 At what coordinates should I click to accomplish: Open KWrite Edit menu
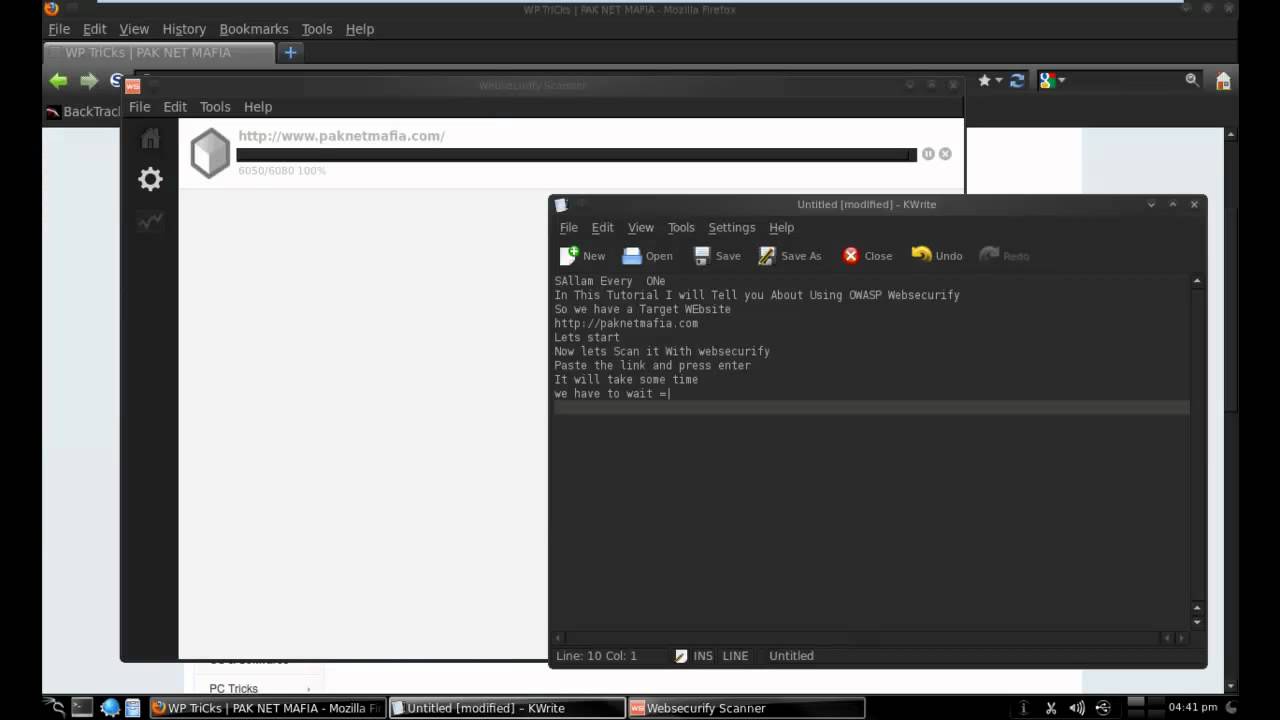pyautogui.click(x=602, y=227)
